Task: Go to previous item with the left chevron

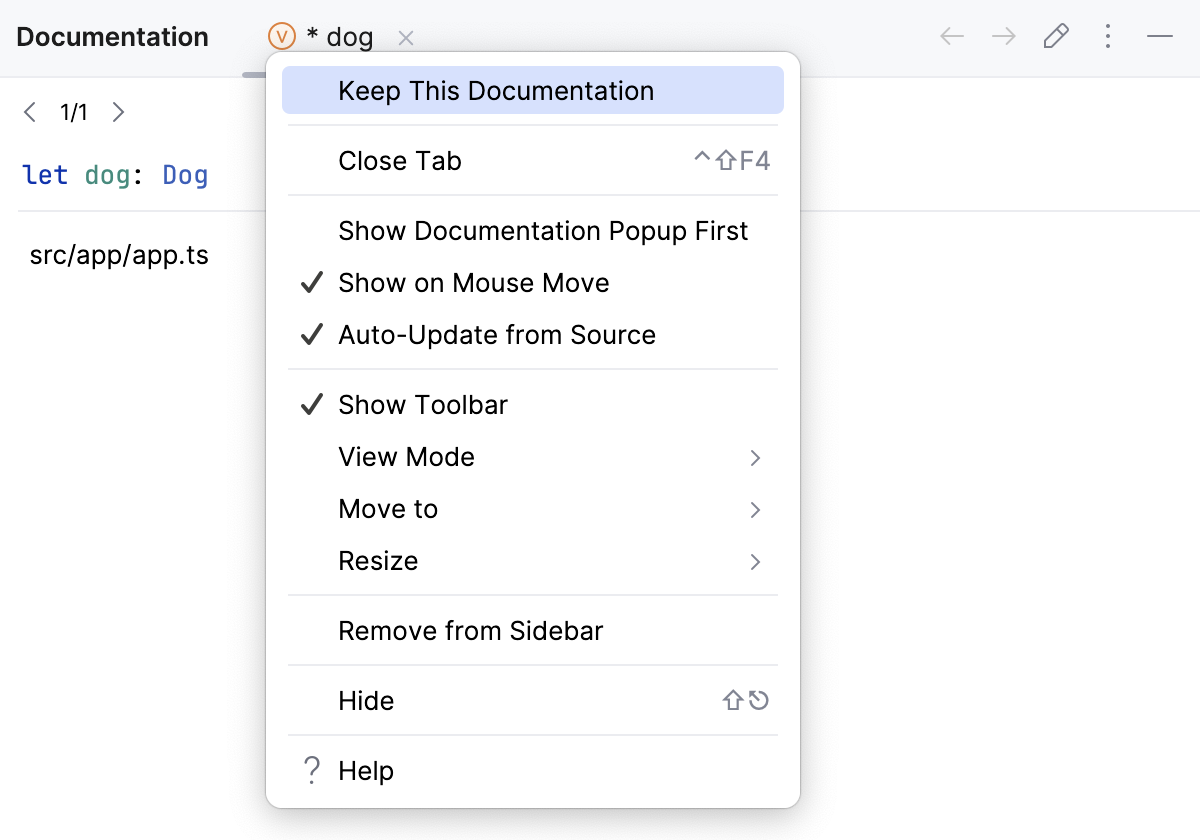Action: pos(29,112)
